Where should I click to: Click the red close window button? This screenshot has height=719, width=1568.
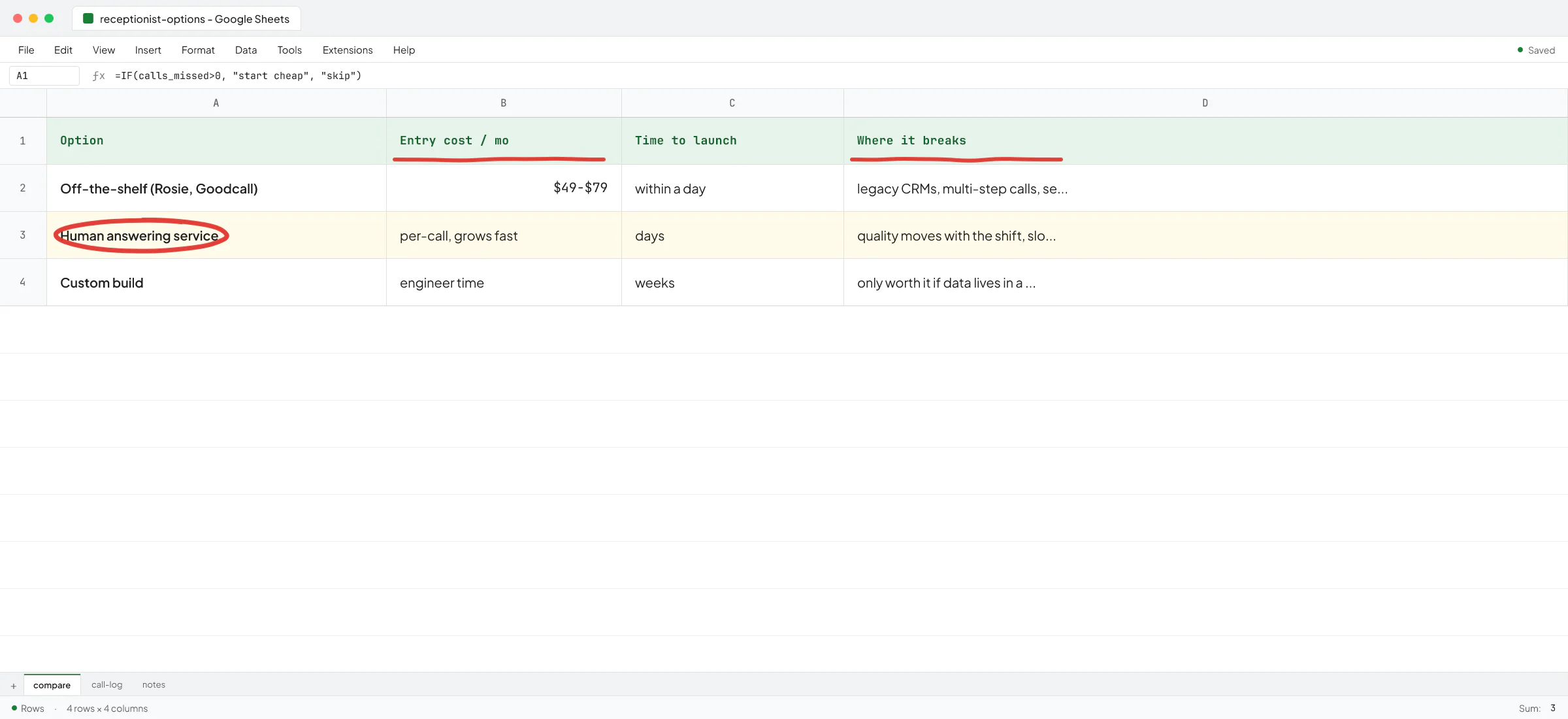[x=18, y=18]
